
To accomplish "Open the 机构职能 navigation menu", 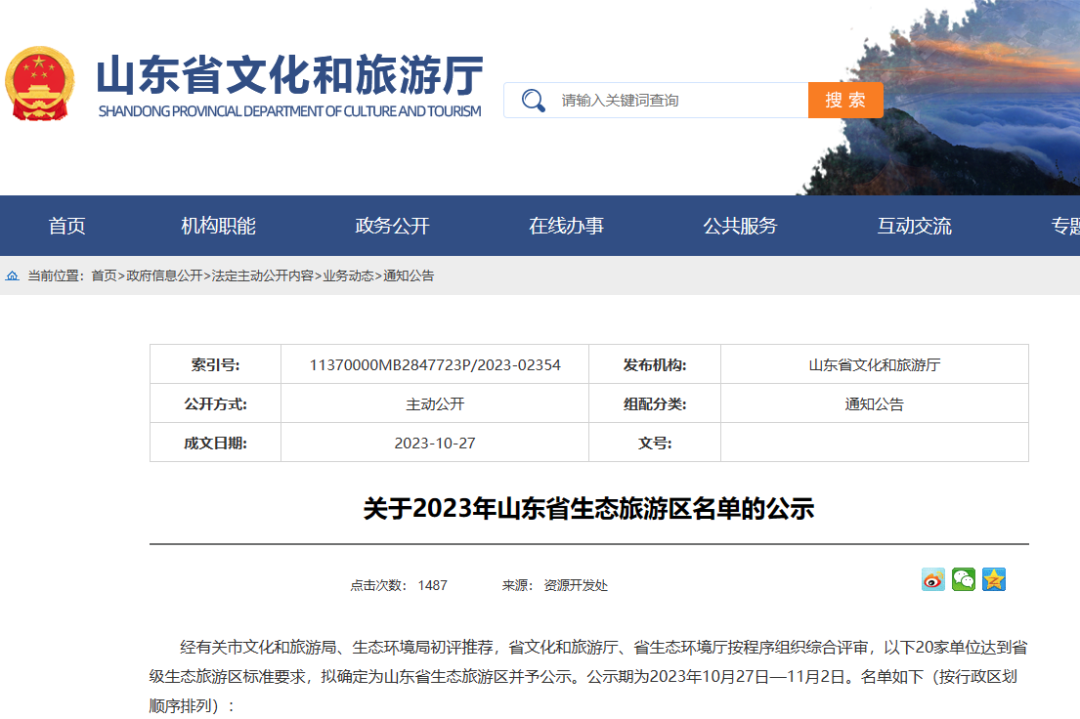I will coord(218,226).
